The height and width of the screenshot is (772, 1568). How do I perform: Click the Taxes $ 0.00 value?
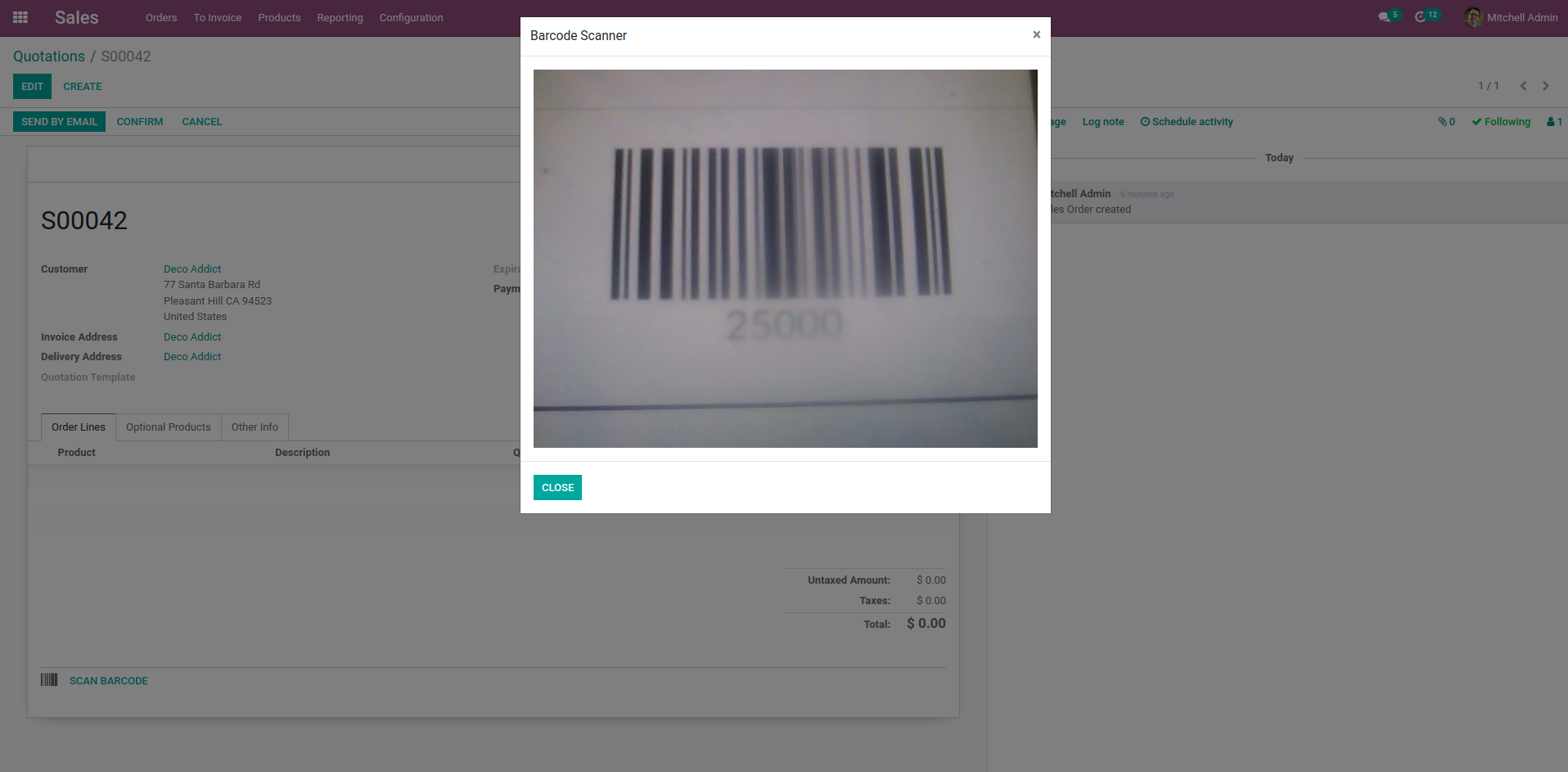(931, 601)
